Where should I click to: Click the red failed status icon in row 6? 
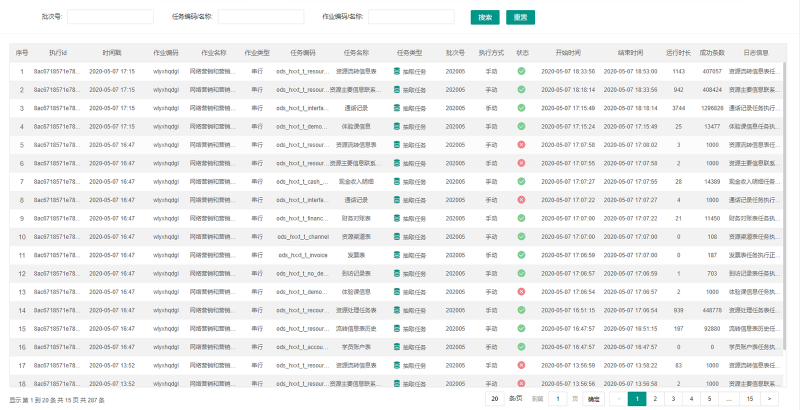coord(521,163)
